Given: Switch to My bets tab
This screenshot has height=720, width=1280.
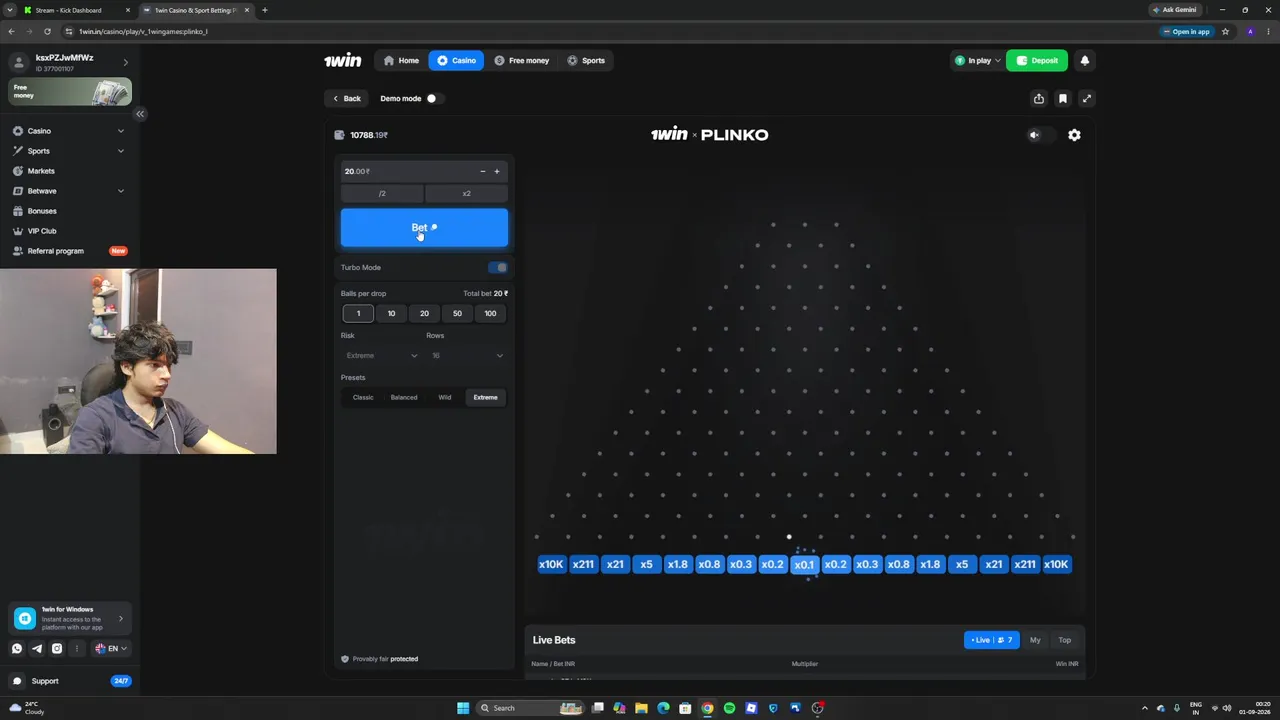Looking at the screenshot, I should (1035, 640).
